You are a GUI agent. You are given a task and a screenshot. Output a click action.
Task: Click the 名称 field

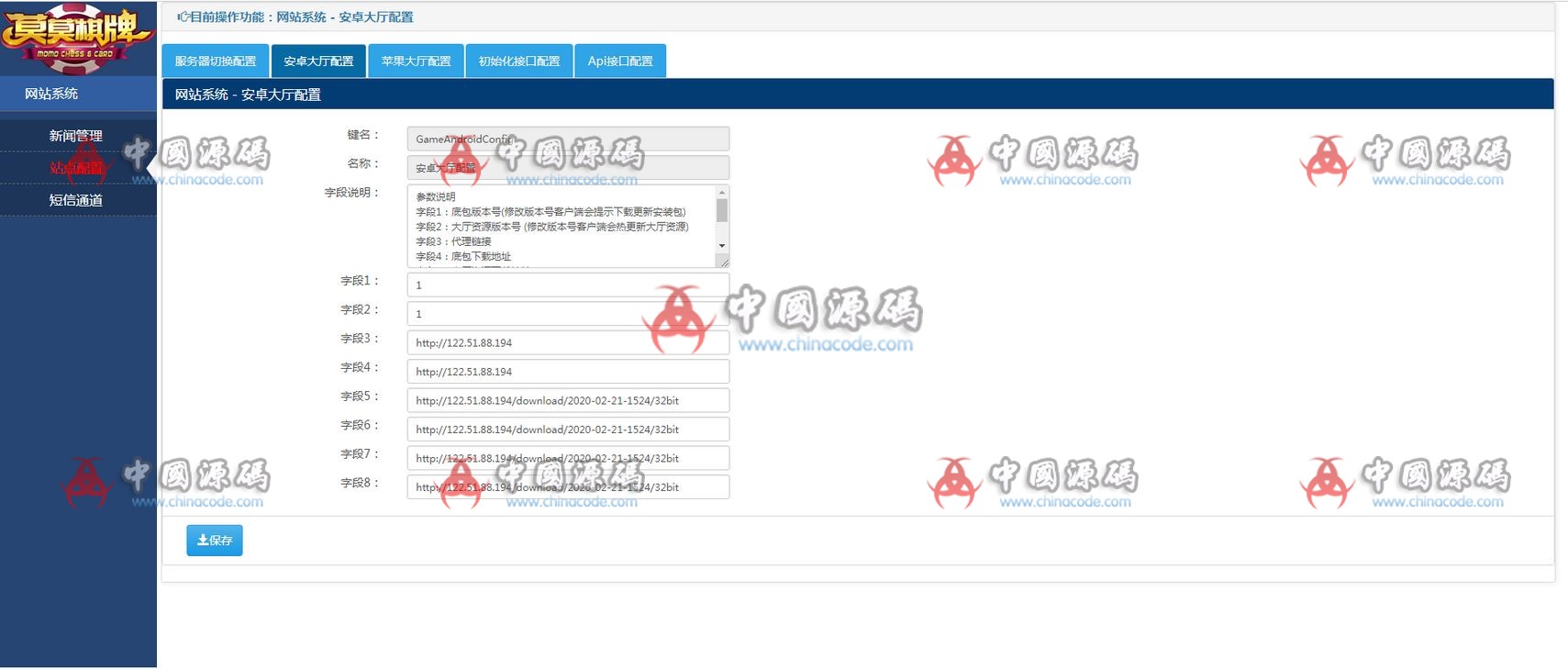pos(568,168)
